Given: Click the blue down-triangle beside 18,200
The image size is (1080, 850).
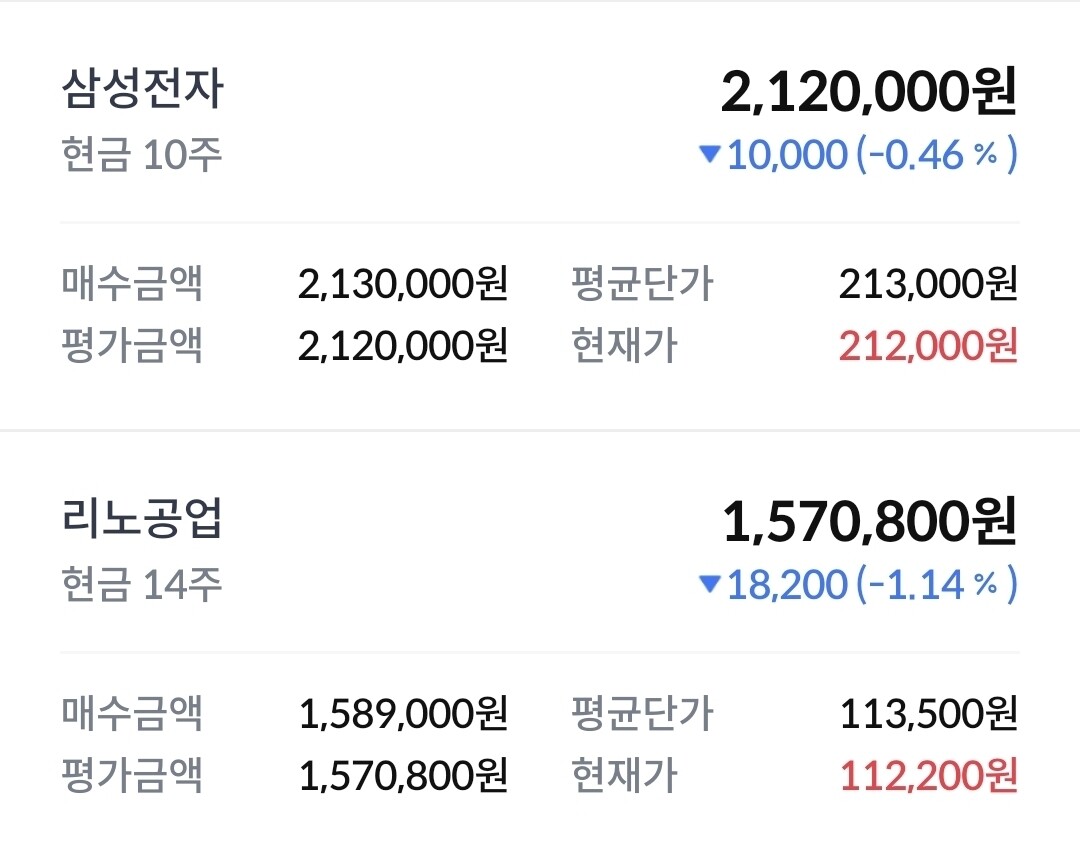Looking at the screenshot, I should 710,584.
